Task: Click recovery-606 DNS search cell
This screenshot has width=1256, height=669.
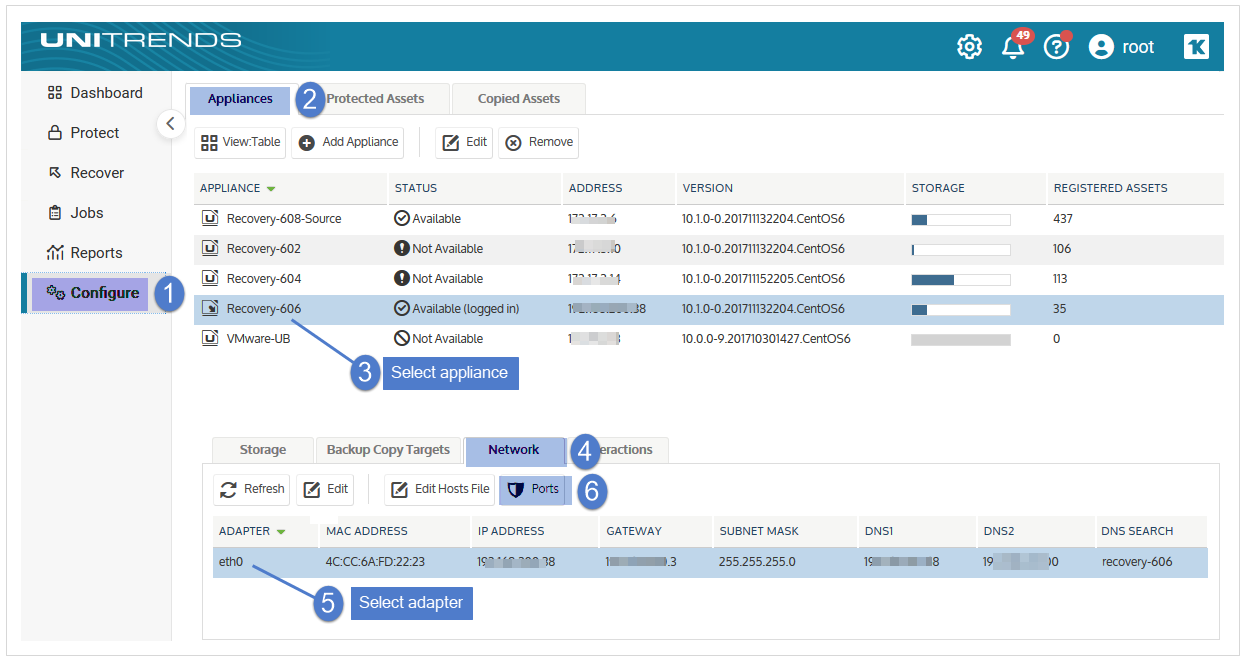Action: [1137, 562]
